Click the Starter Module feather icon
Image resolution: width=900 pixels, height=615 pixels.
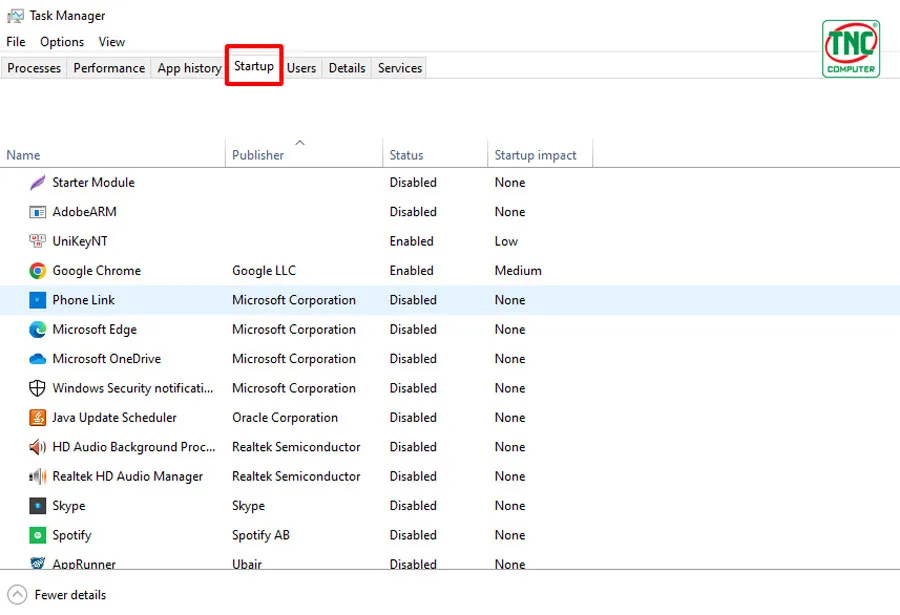[37, 183]
